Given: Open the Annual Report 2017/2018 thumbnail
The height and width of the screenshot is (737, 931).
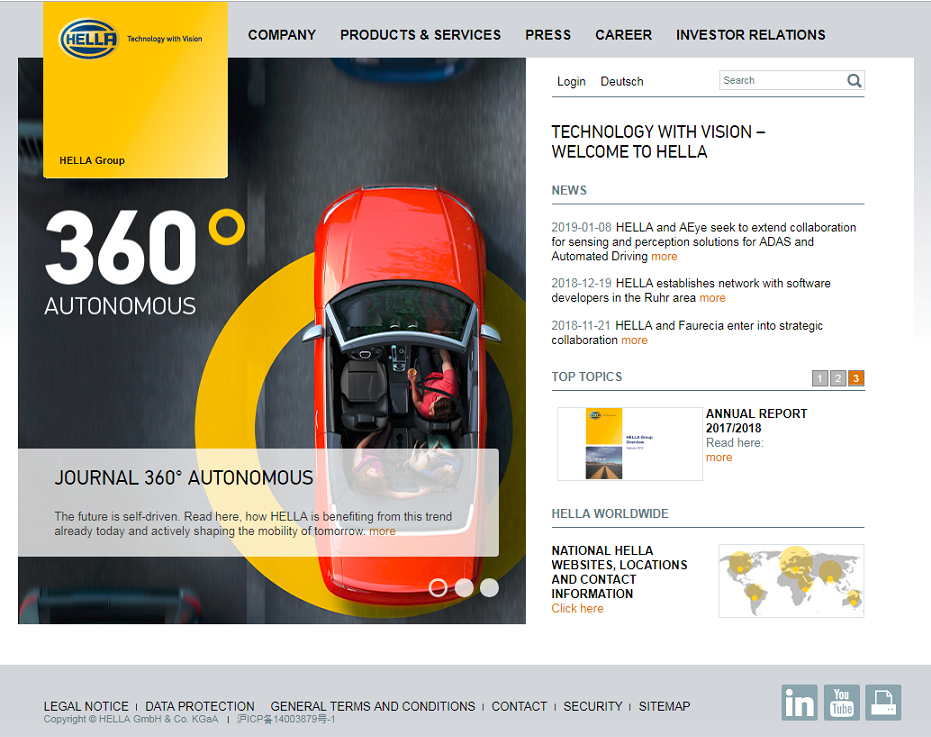Looking at the screenshot, I should tap(630, 444).
